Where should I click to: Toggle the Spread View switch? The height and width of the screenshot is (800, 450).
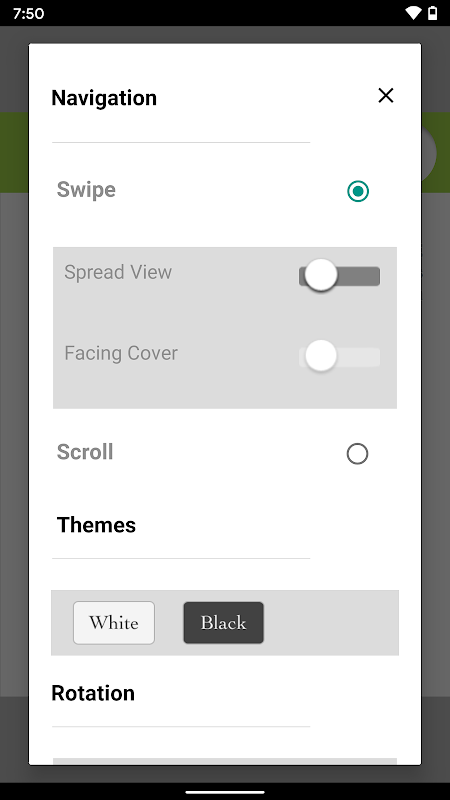tap(339, 276)
